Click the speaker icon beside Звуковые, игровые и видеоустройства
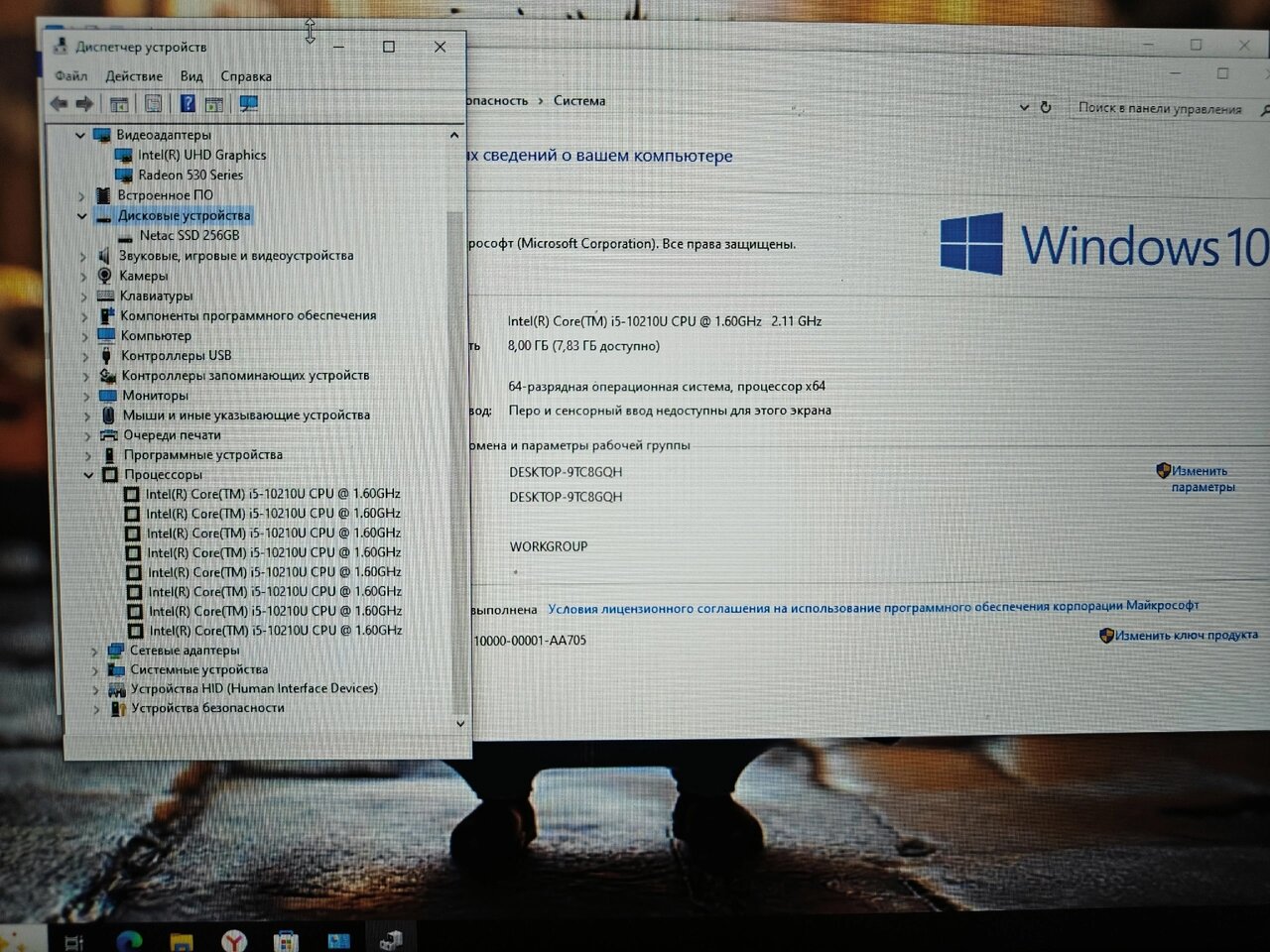Image resolution: width=1270 pixels, height=952 pixels. coord(104,256)
